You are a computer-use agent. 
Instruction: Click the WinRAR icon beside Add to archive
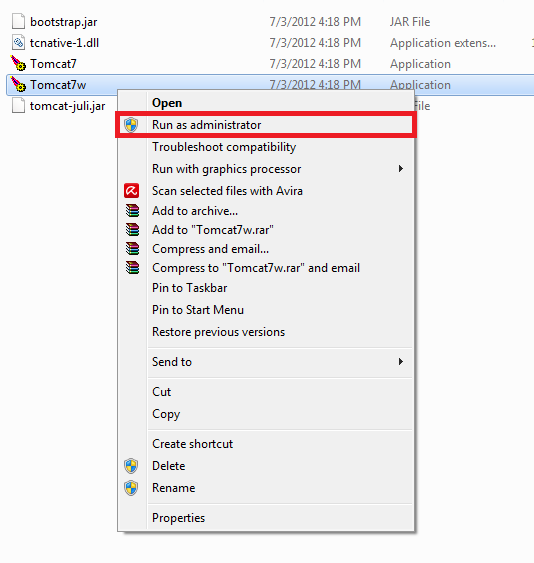[132, 211]
